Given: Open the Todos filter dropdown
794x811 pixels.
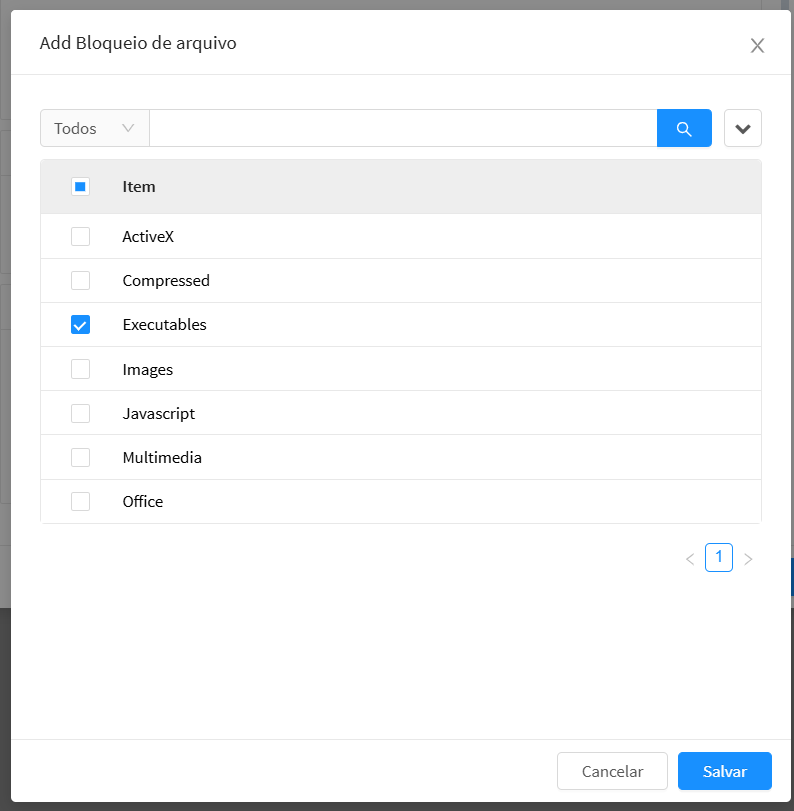Looking at the screenshot, I should click(95, 129).
